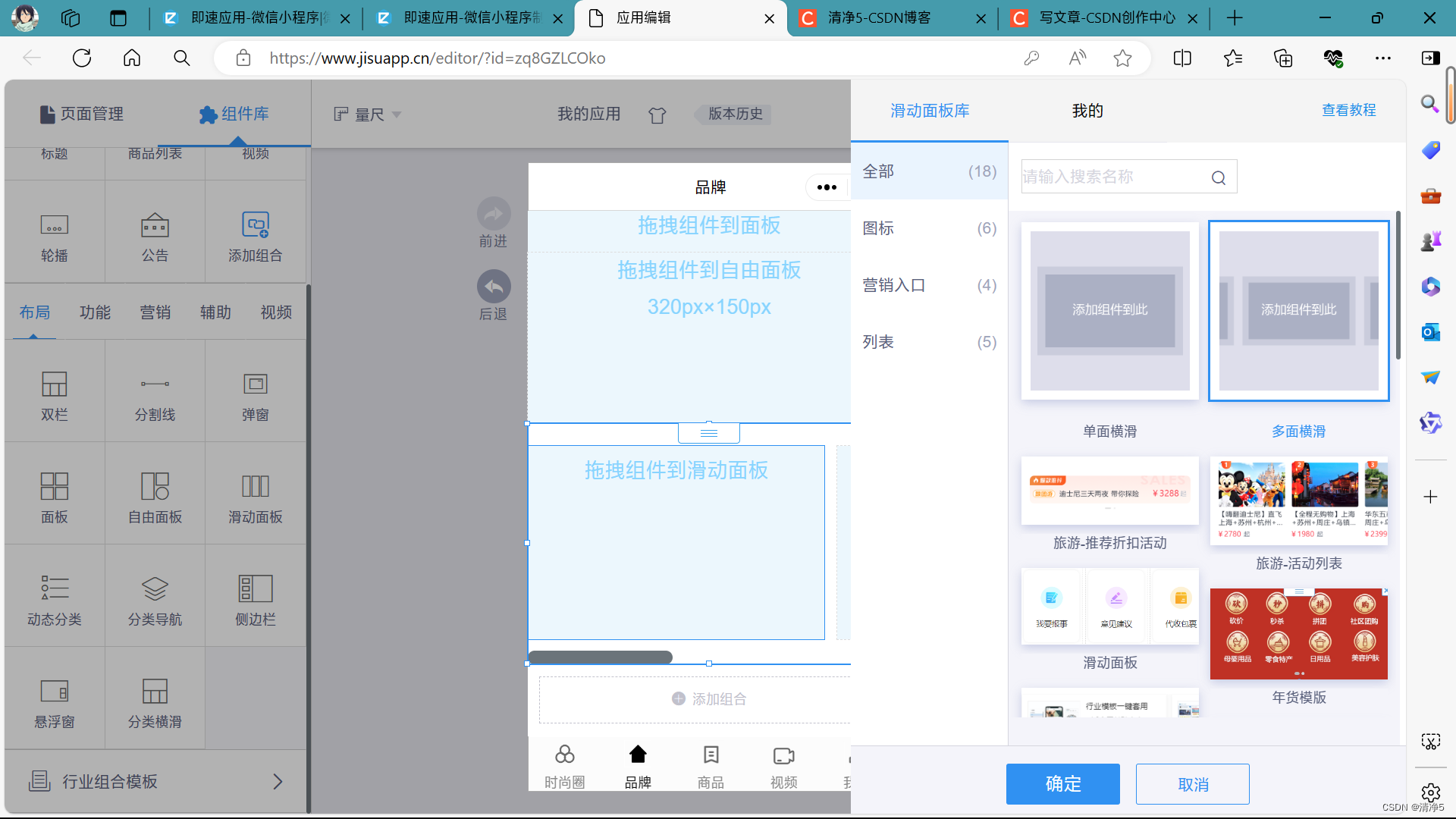Click the 确定 confirm button
Viewport: 1456px width, 819px height.
(x=1062, y=784)
